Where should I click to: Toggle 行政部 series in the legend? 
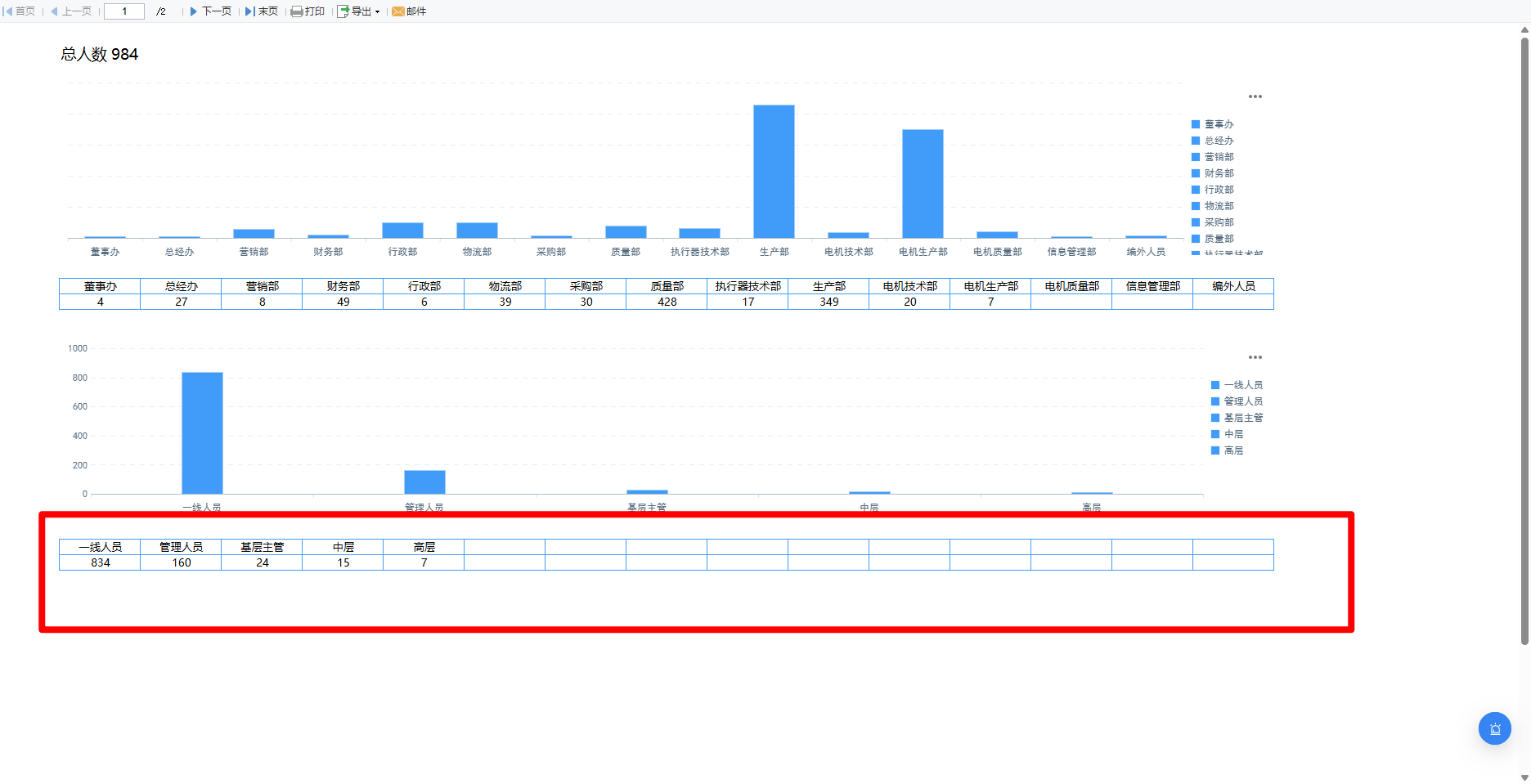pyautogui.click(x=1213, y=190)
